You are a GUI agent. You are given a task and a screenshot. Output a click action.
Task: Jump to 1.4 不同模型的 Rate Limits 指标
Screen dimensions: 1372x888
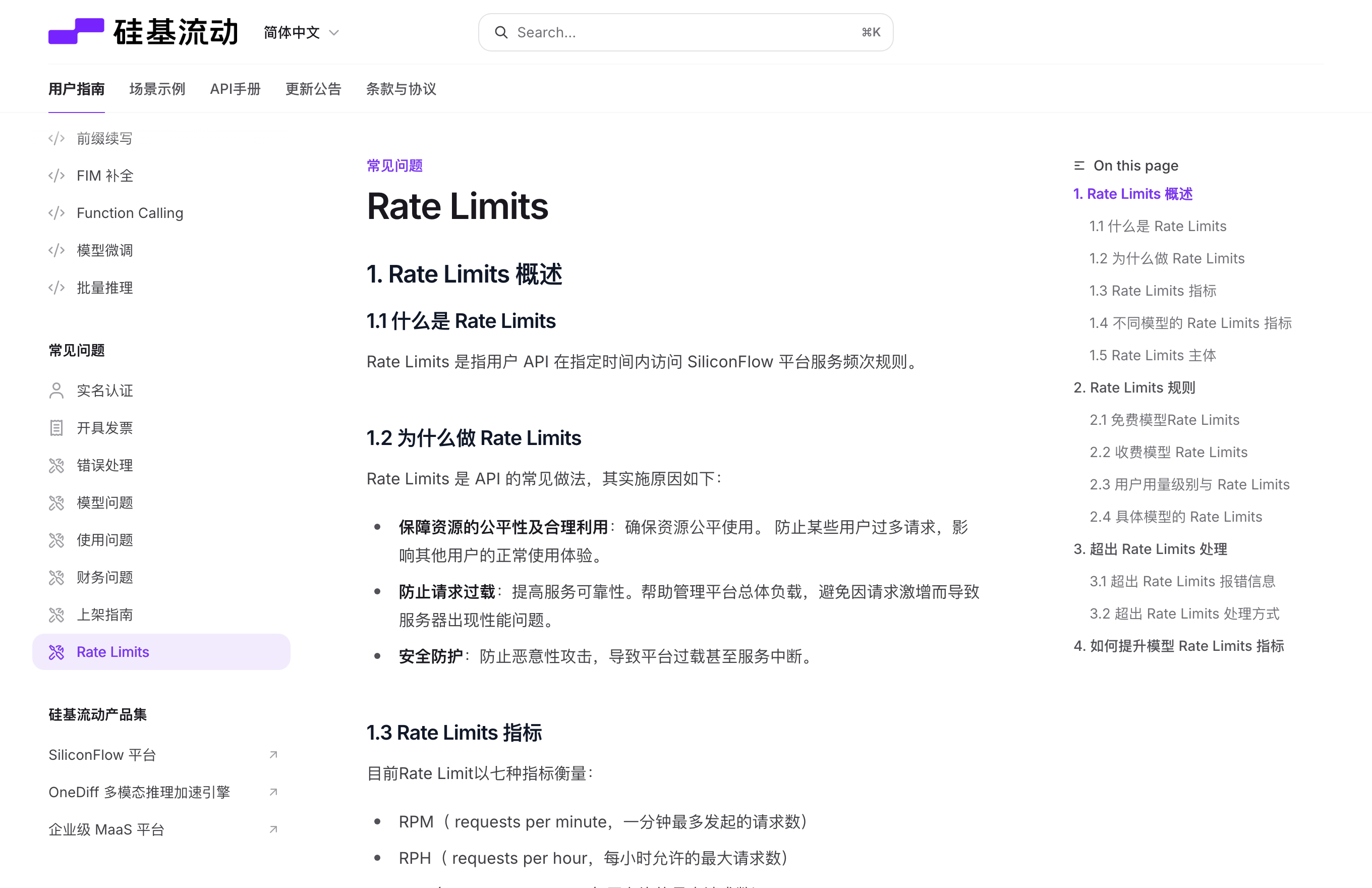[x=1190, y=323]
